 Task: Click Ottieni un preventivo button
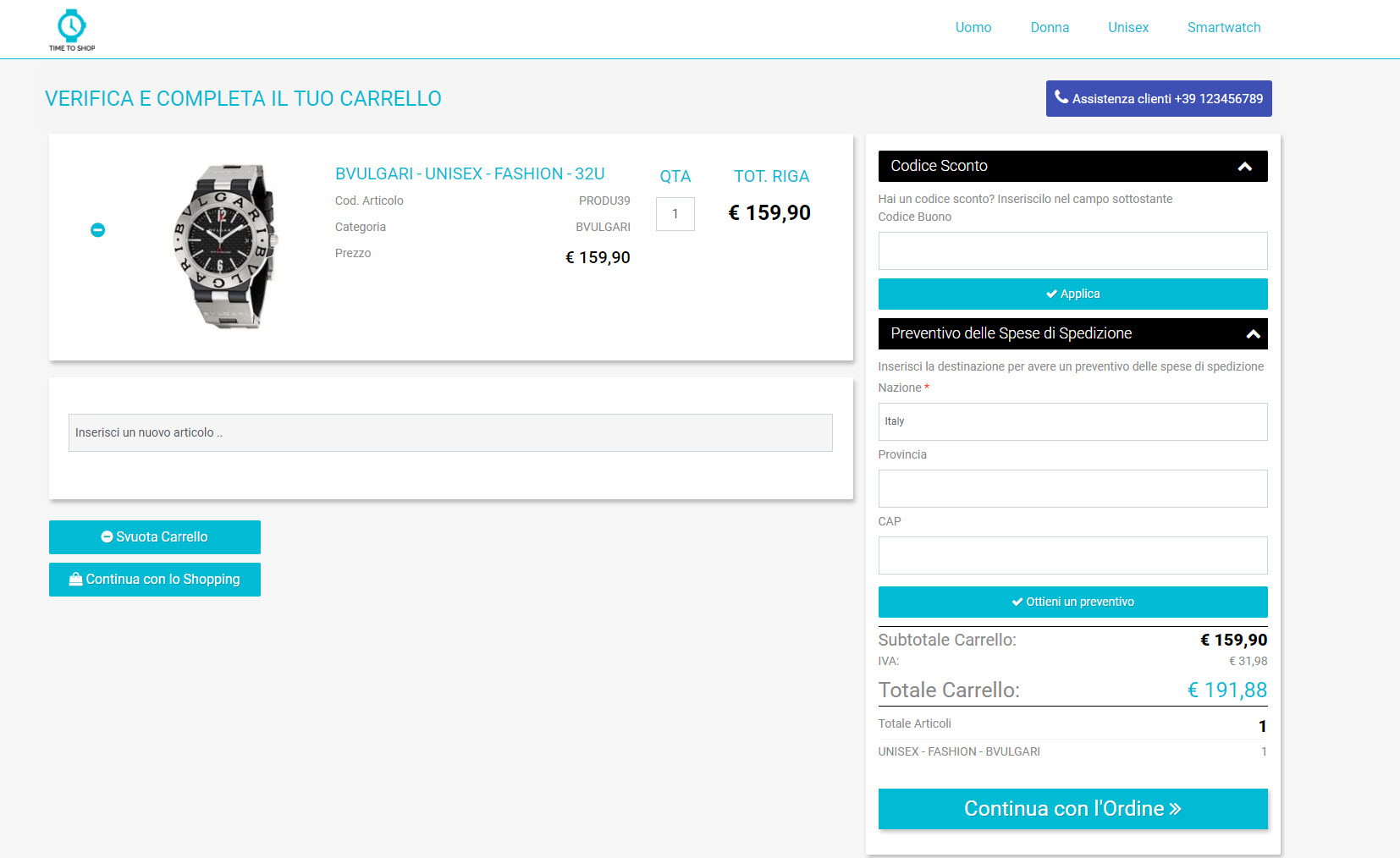click(x=1072, y=602)
